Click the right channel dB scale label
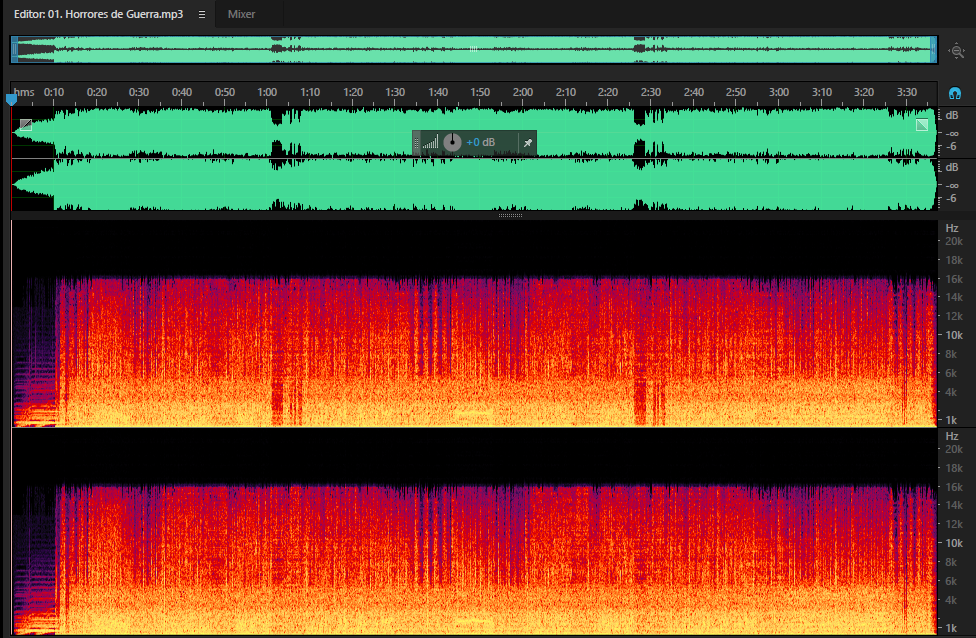Viewport: 976px width, 638px height. 952,167
